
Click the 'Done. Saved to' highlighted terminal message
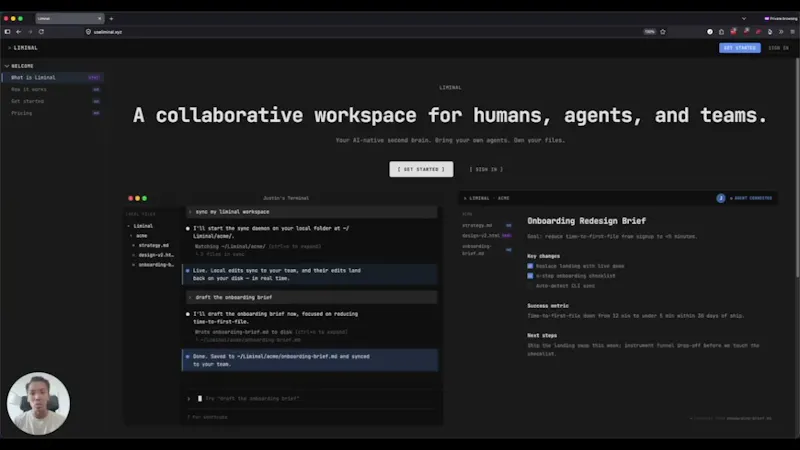click(x=310, y=360)
